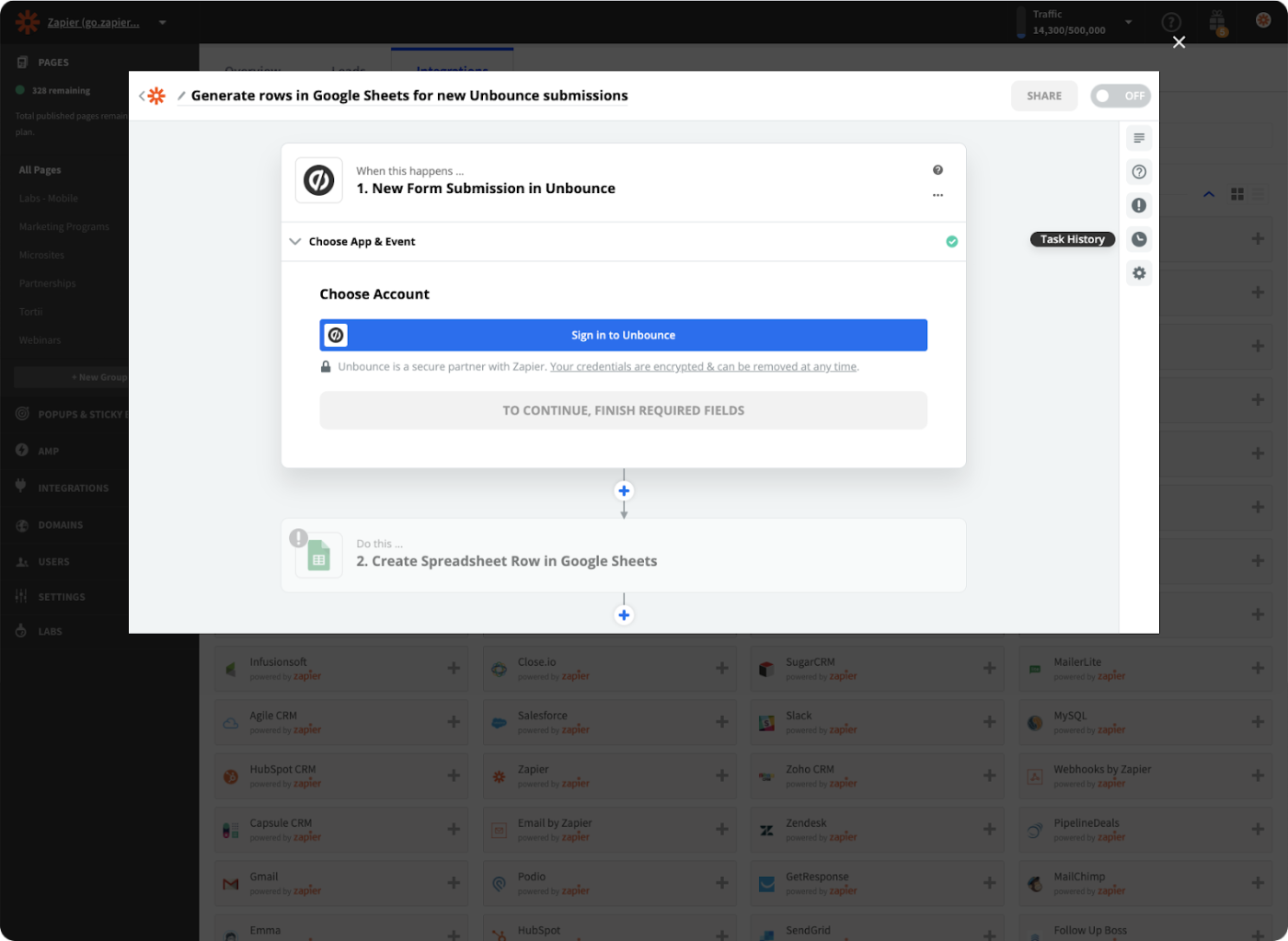
Task: Toggle the Zap ON/OFF switch
Action: [x=1121, y=96]
